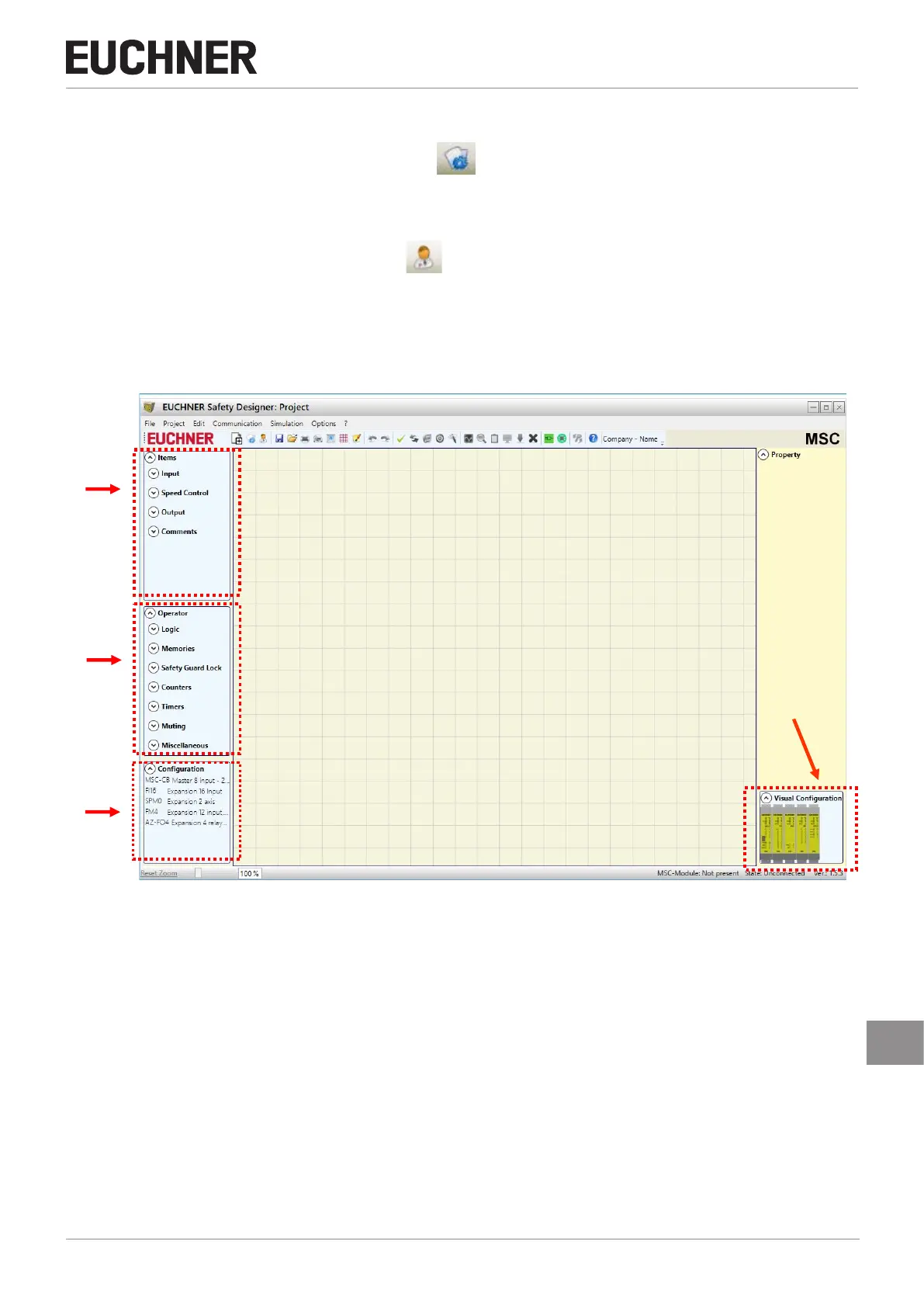Click the zoom magnifier toolbar icon
This screenshot has height=1307, width=924.
482,439
